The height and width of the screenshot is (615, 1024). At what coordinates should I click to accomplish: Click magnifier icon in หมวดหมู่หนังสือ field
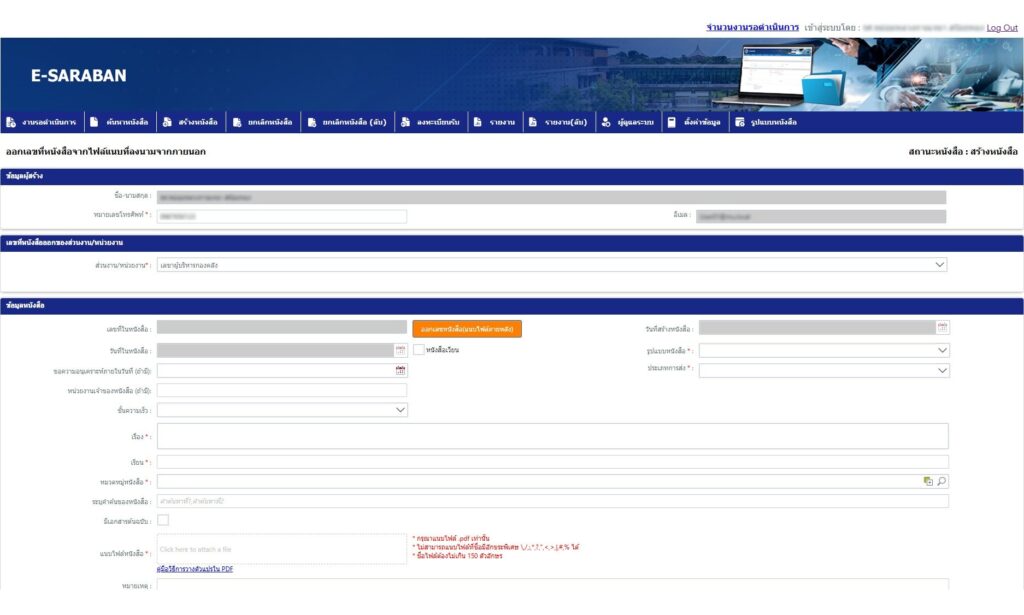coord(941,481)
